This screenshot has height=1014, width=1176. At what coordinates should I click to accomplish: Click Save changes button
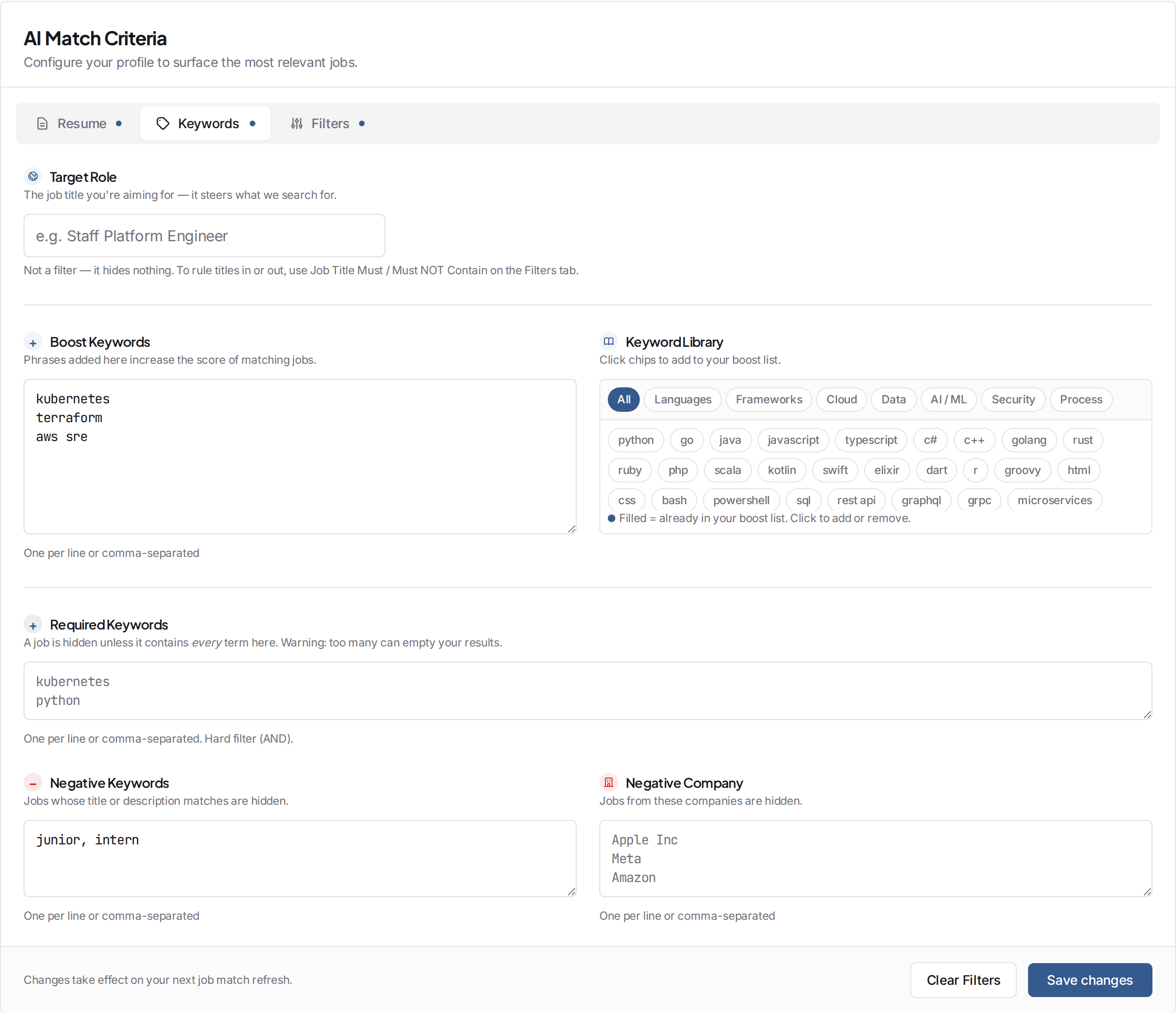[x=1090, y=981]
